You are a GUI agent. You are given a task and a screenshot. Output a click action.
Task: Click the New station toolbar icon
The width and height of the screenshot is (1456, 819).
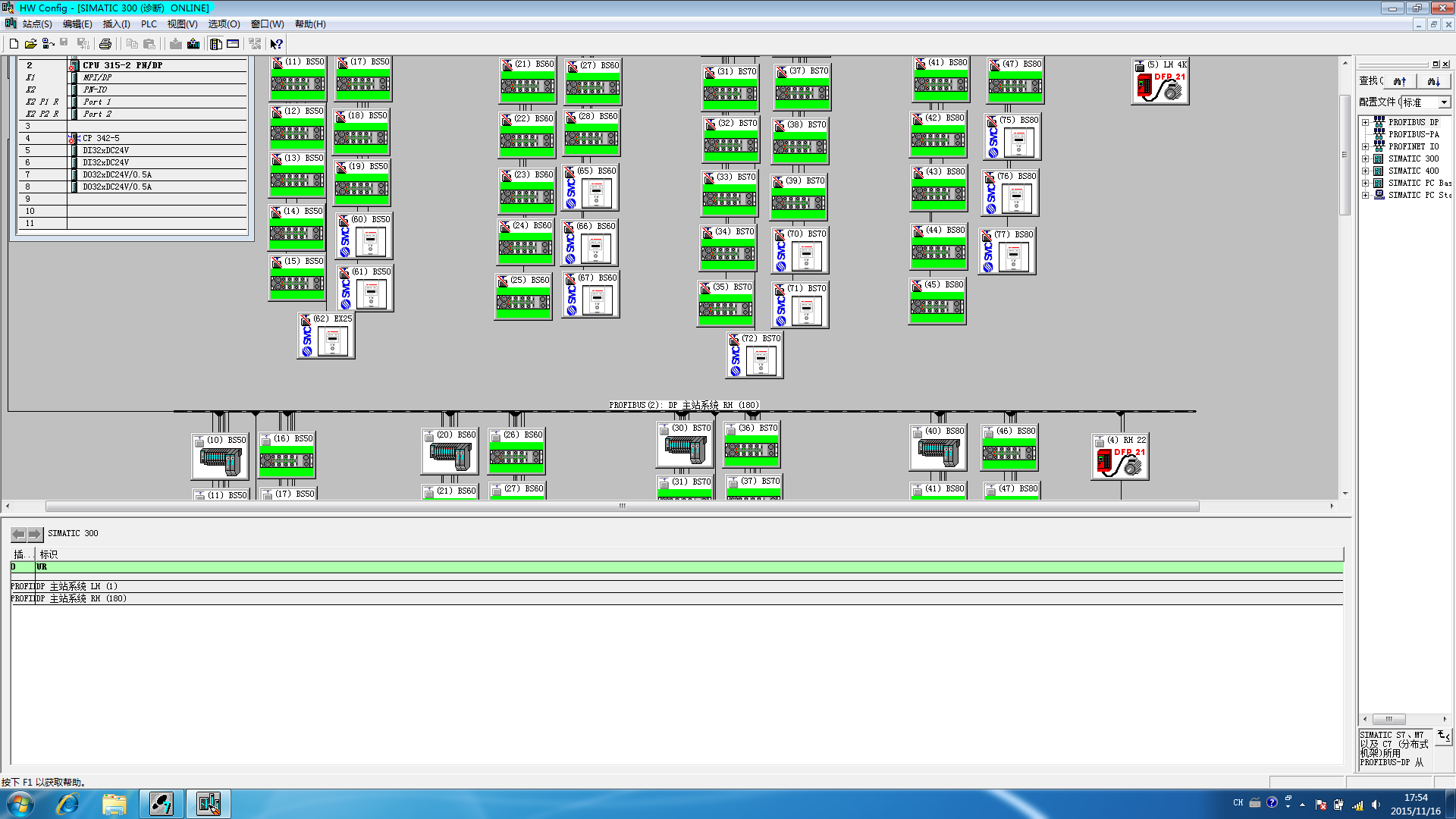click(x=14, y=44)
